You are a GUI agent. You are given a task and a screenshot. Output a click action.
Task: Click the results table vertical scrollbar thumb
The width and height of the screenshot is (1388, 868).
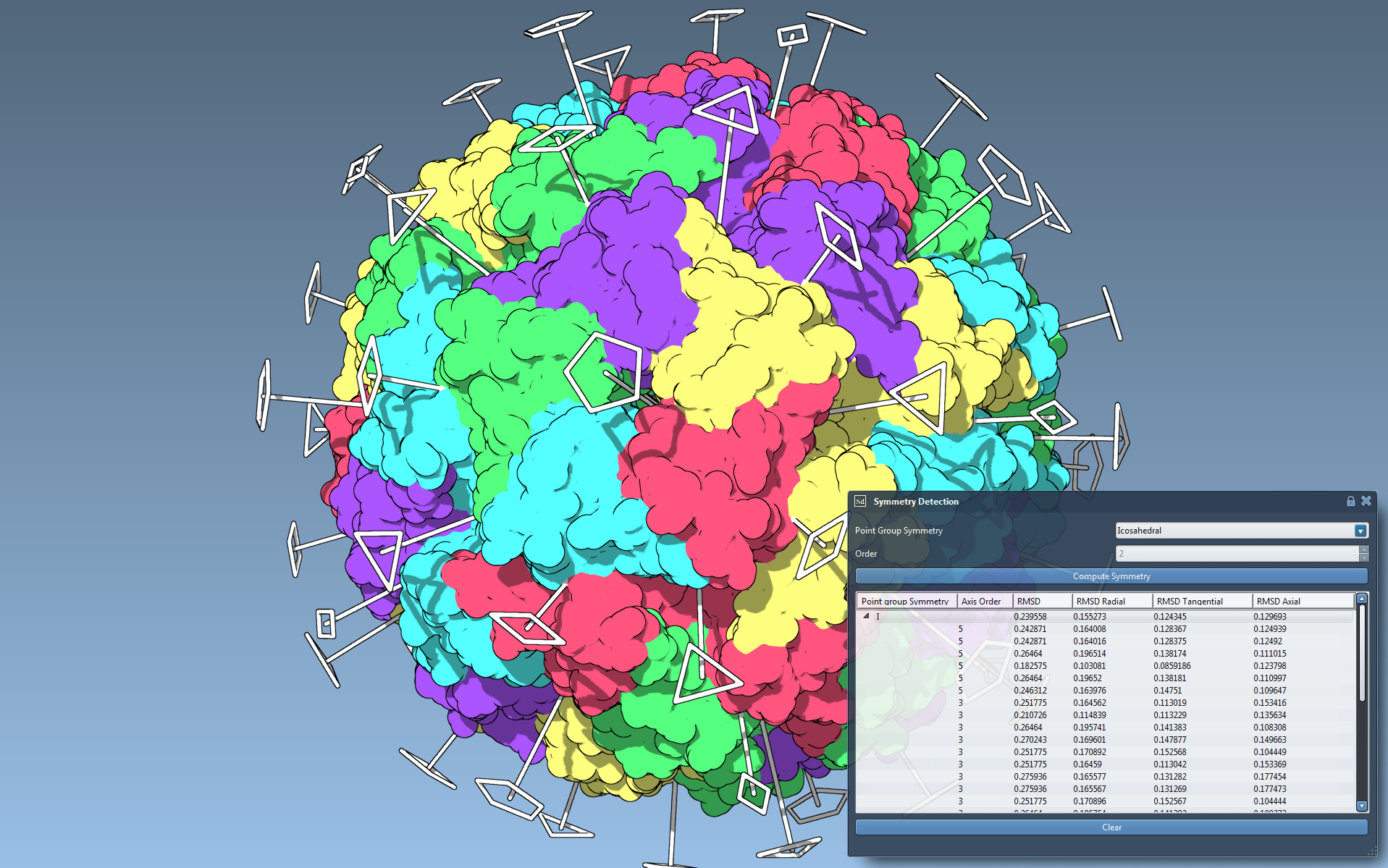(1362, 652)
